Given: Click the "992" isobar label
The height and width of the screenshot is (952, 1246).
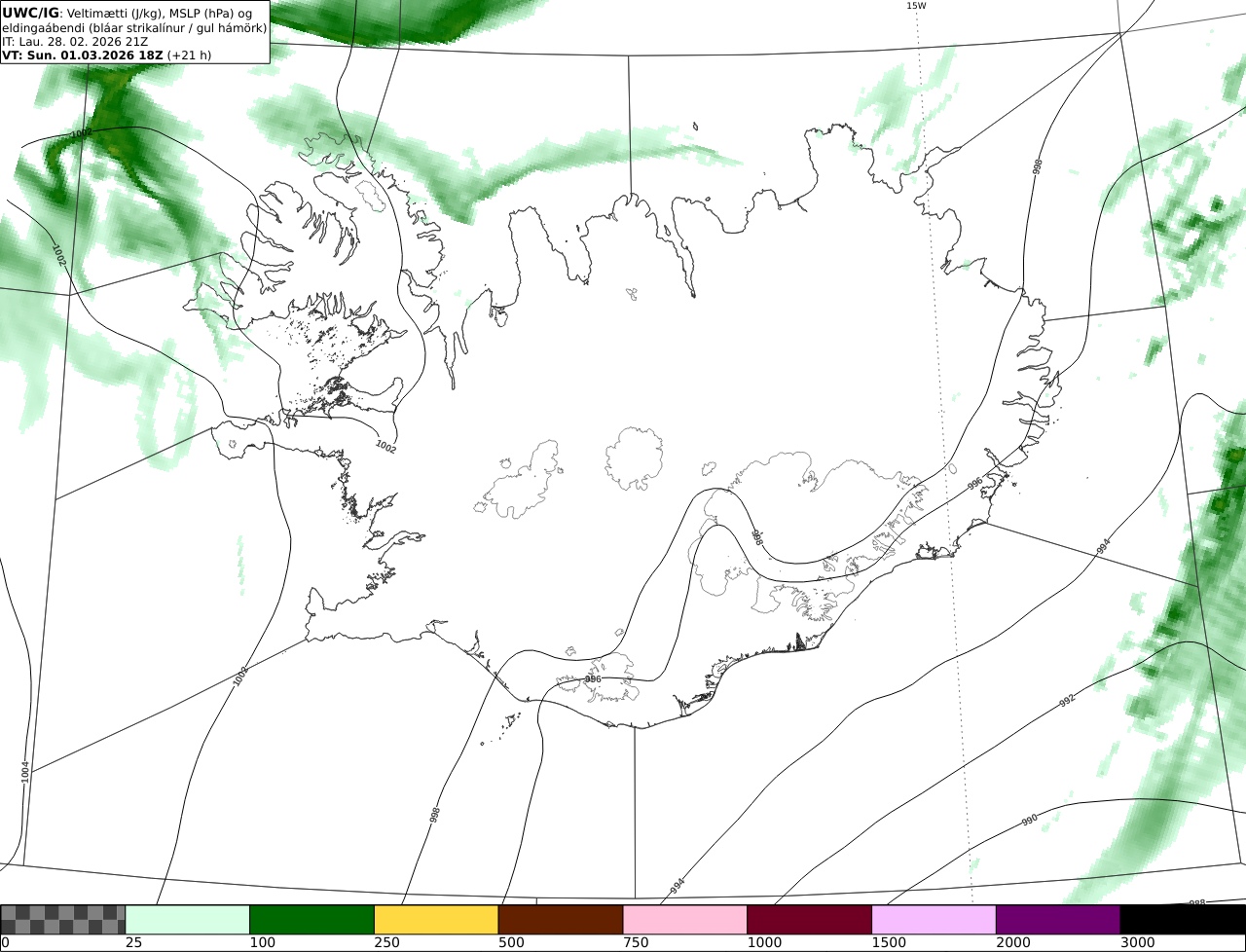Looking at the screenshot, I should point(1067,700).
